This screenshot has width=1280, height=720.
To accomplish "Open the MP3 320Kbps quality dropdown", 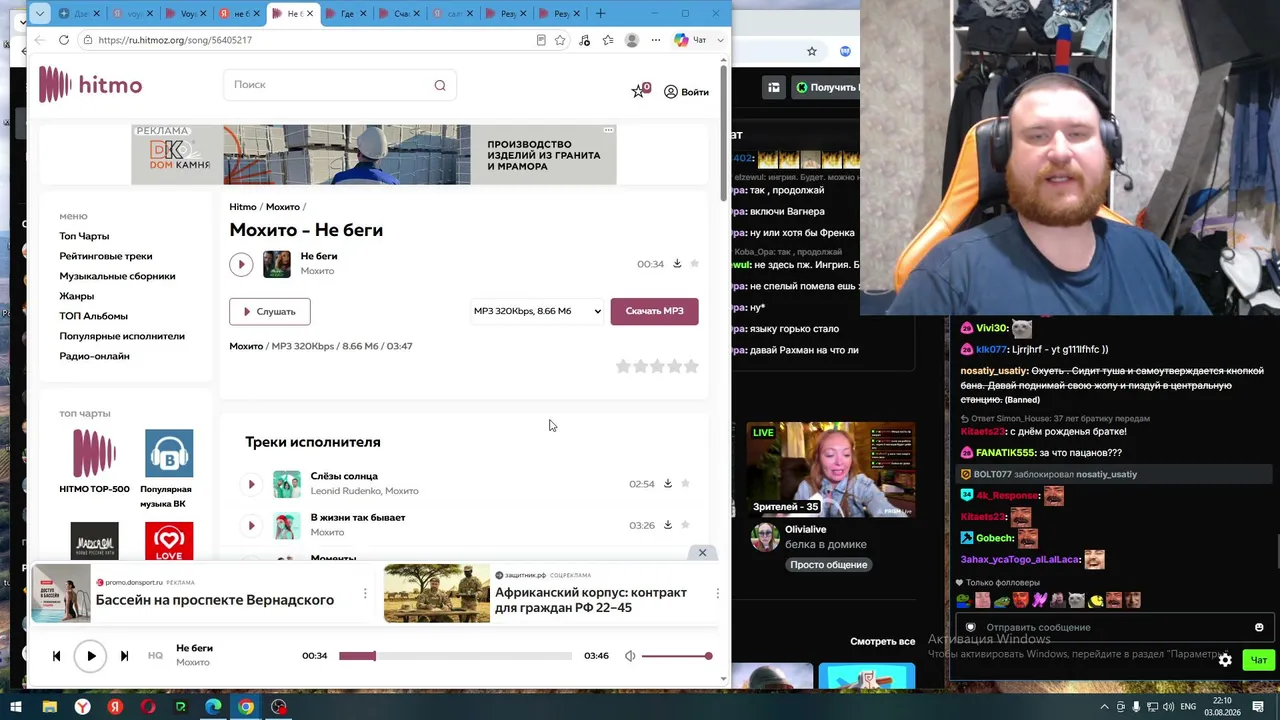I will point(538,311).
